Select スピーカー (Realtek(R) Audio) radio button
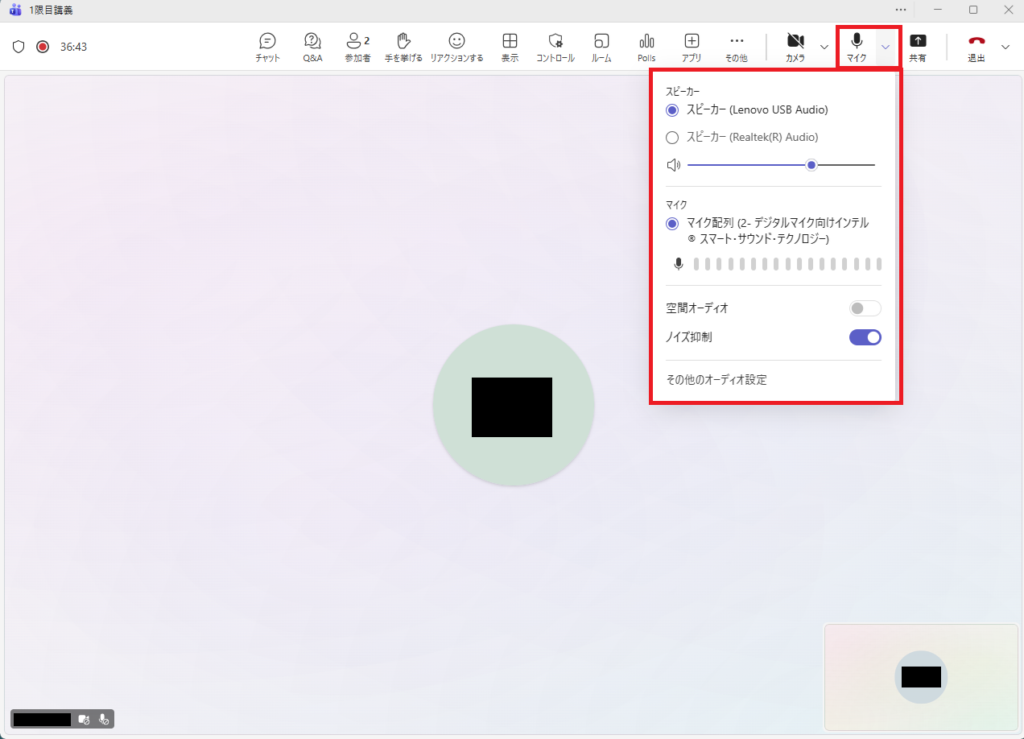This screenshot has width=1024, height=739. tap(673, 138)
